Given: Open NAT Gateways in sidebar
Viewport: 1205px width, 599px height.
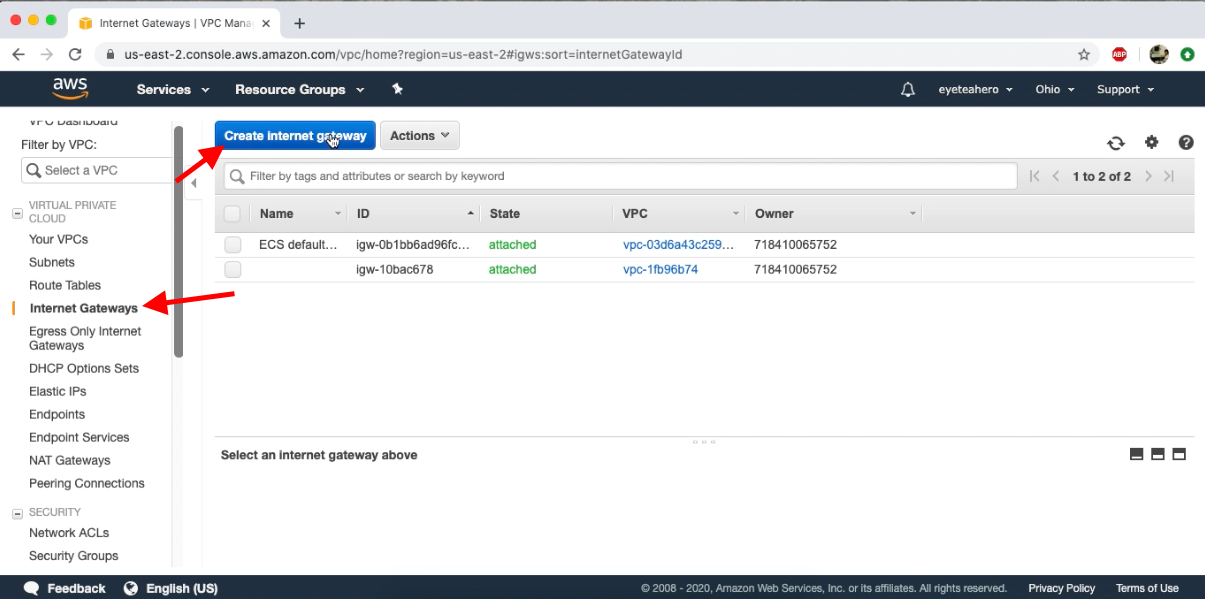Looking at the screenshot, I should point(70,460).
